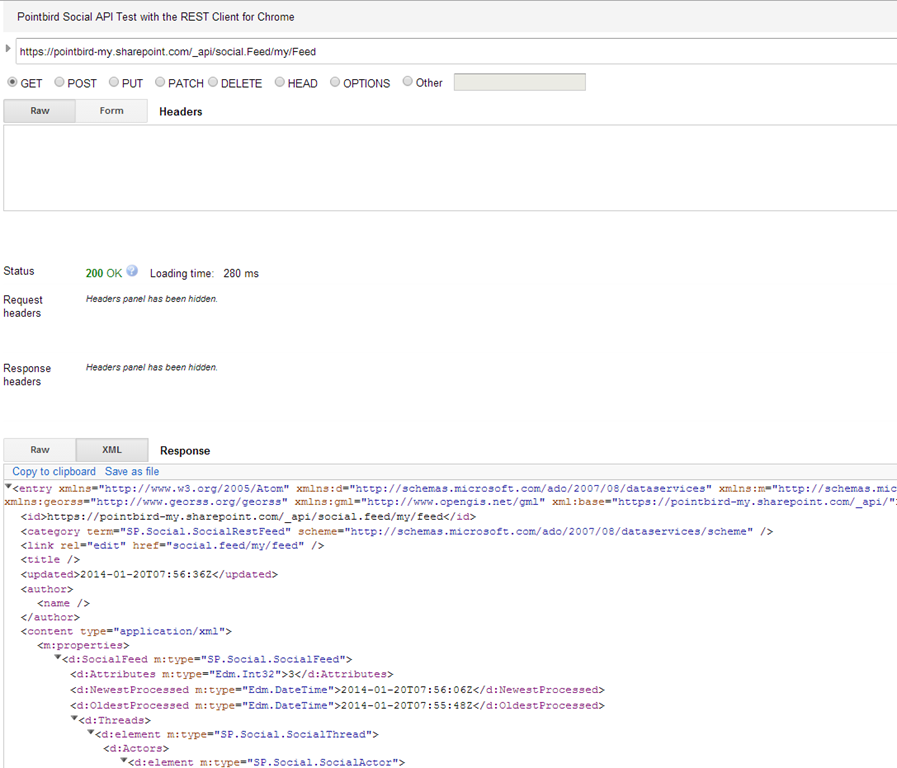Screen dimensions: 897x768
Task: Click the Response section label
Action: pos(185,451)
